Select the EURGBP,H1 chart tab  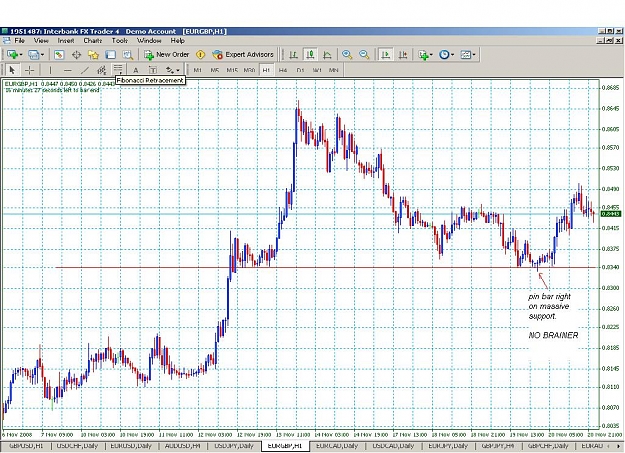point(285,446)
